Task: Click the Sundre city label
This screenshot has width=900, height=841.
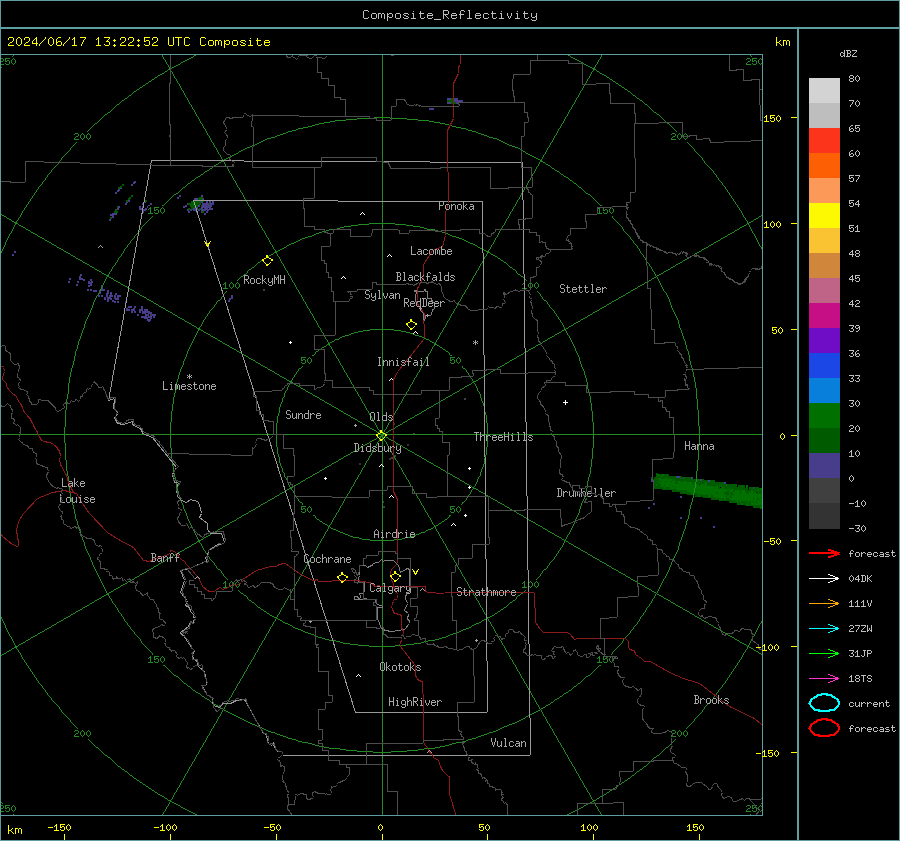Action: point(303,415)
